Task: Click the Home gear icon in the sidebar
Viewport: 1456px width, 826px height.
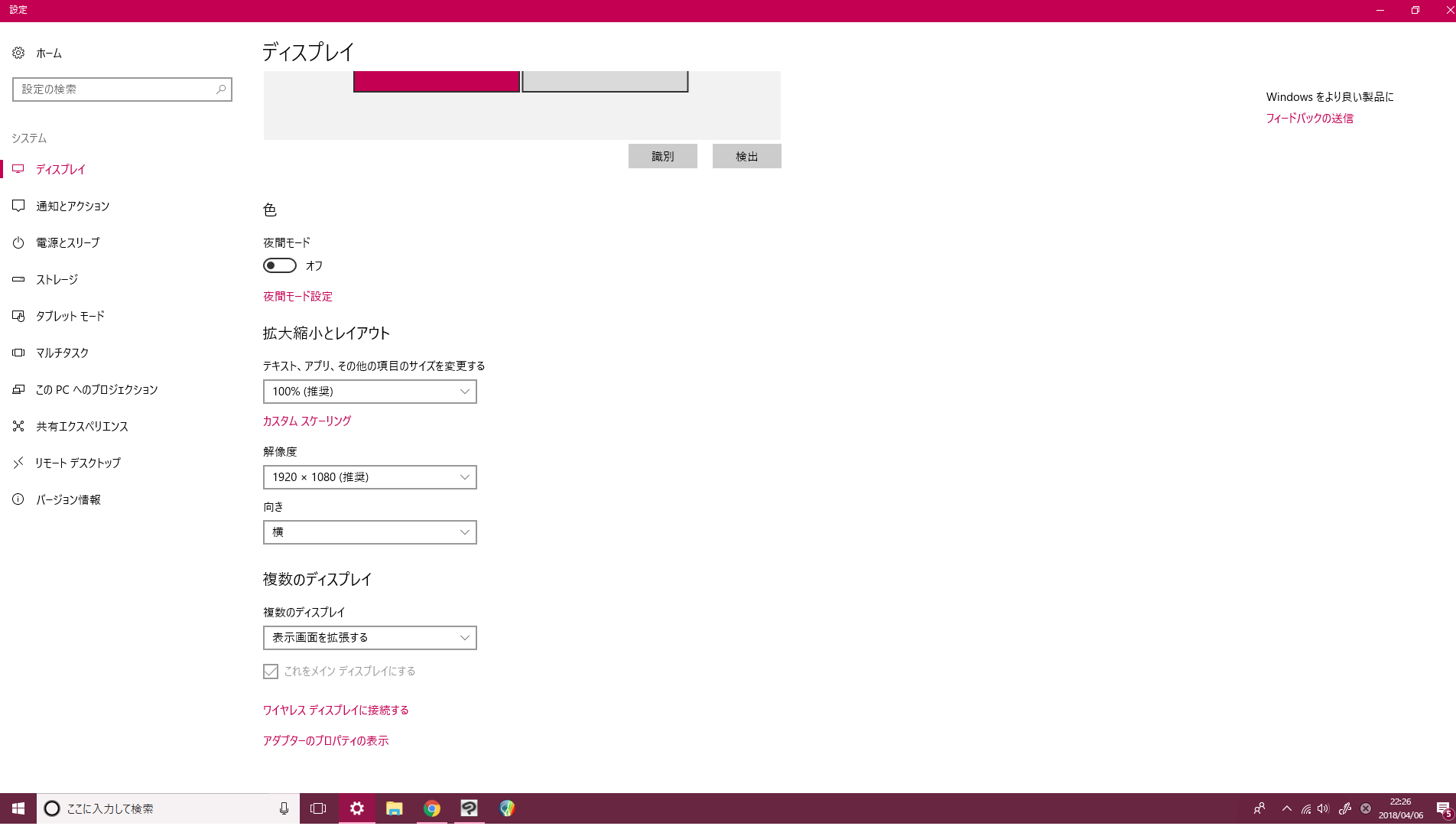Action: [x=18, y=53]
